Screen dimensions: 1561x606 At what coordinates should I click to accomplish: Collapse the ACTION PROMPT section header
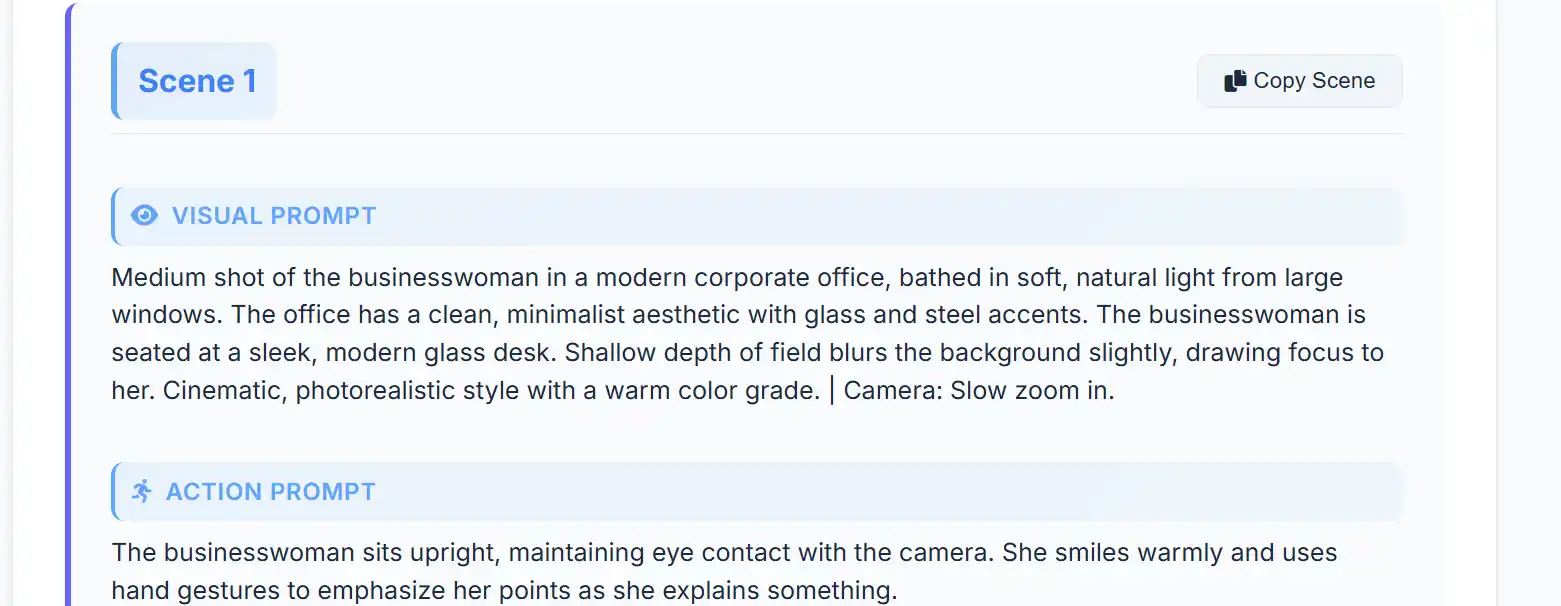(x=757, y=491)
